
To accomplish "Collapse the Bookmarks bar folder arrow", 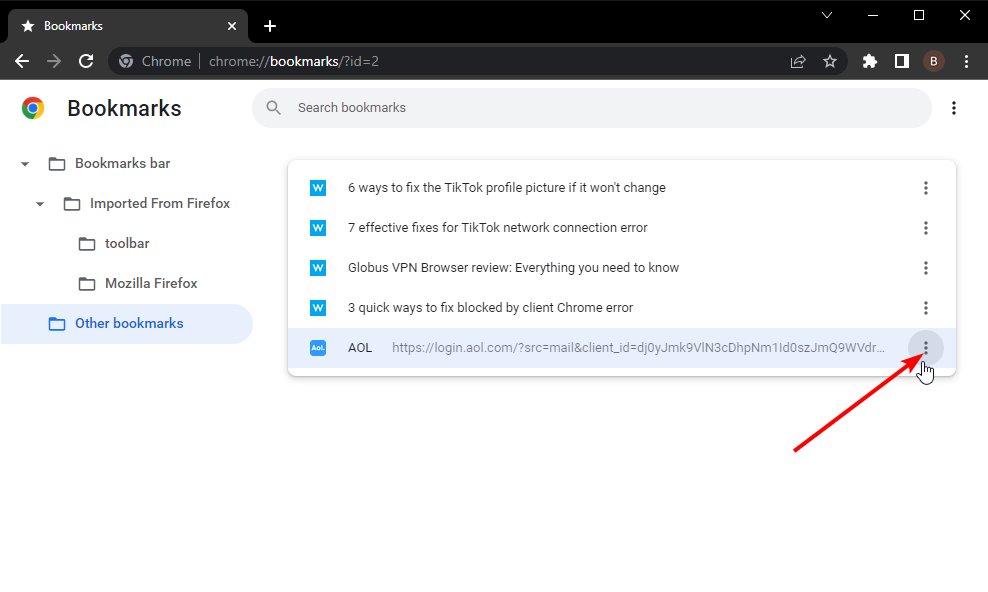I will click(x=25, y=164).
